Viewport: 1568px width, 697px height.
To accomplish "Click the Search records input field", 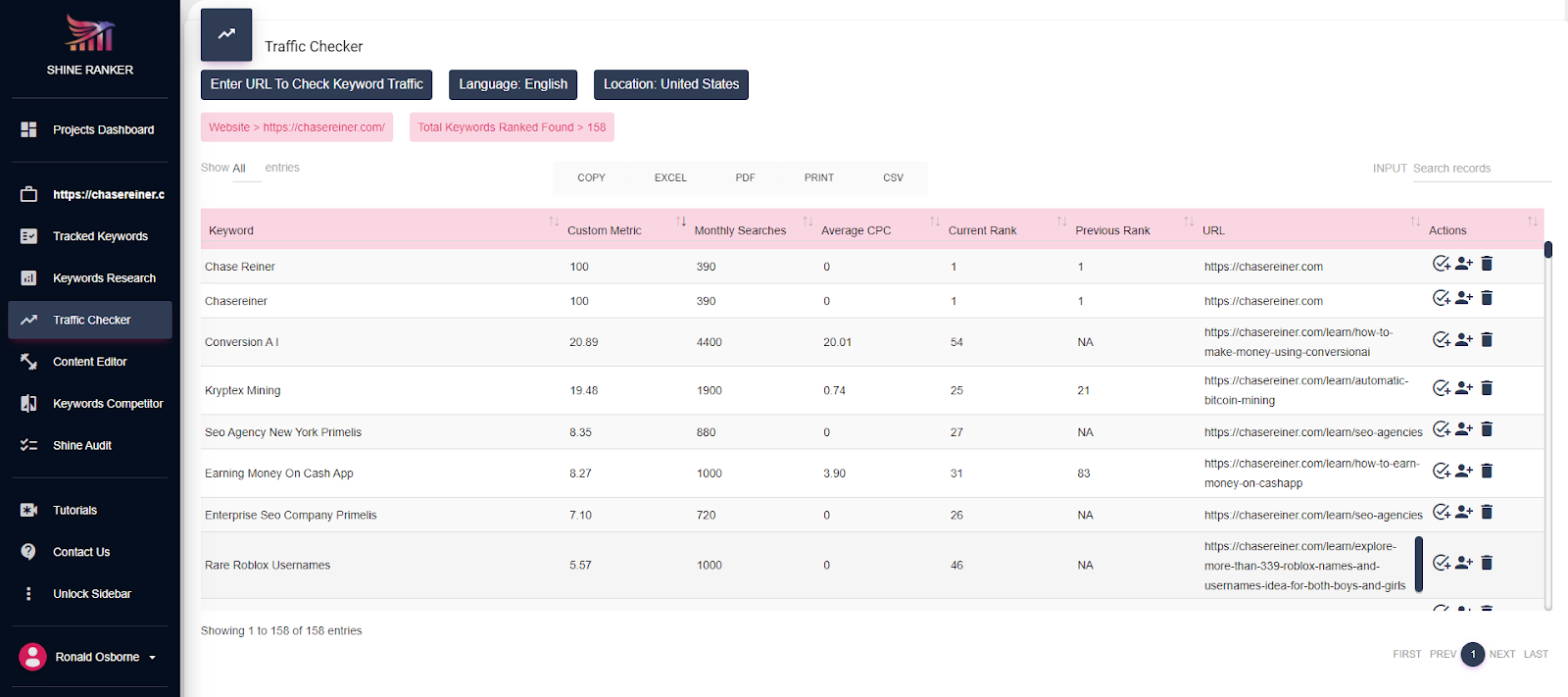I will coord(1482,169).
